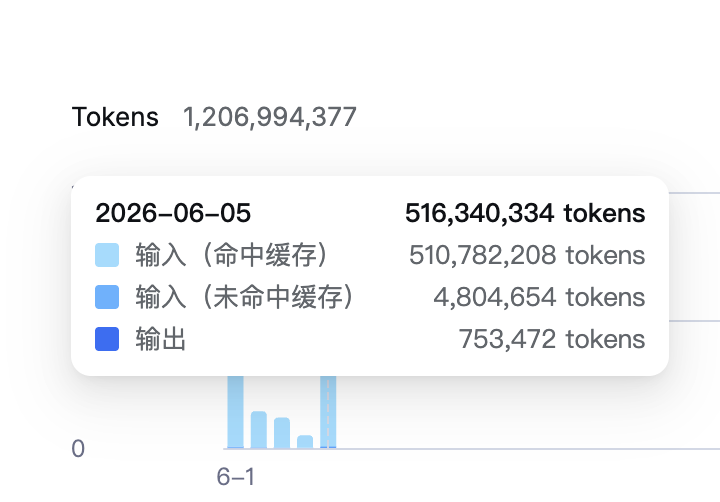Click the 510,782,208 tokens value
The height and width of the screenshot is (502, 720).
(x=527, y=255)
